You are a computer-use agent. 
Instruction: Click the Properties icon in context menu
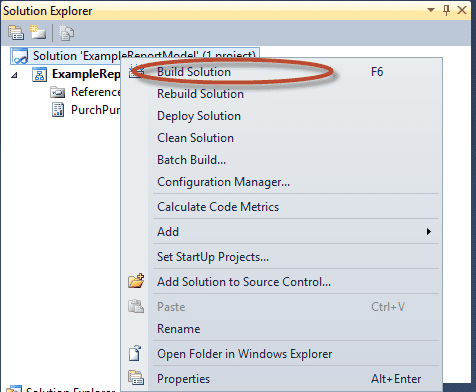coord(136,378)
